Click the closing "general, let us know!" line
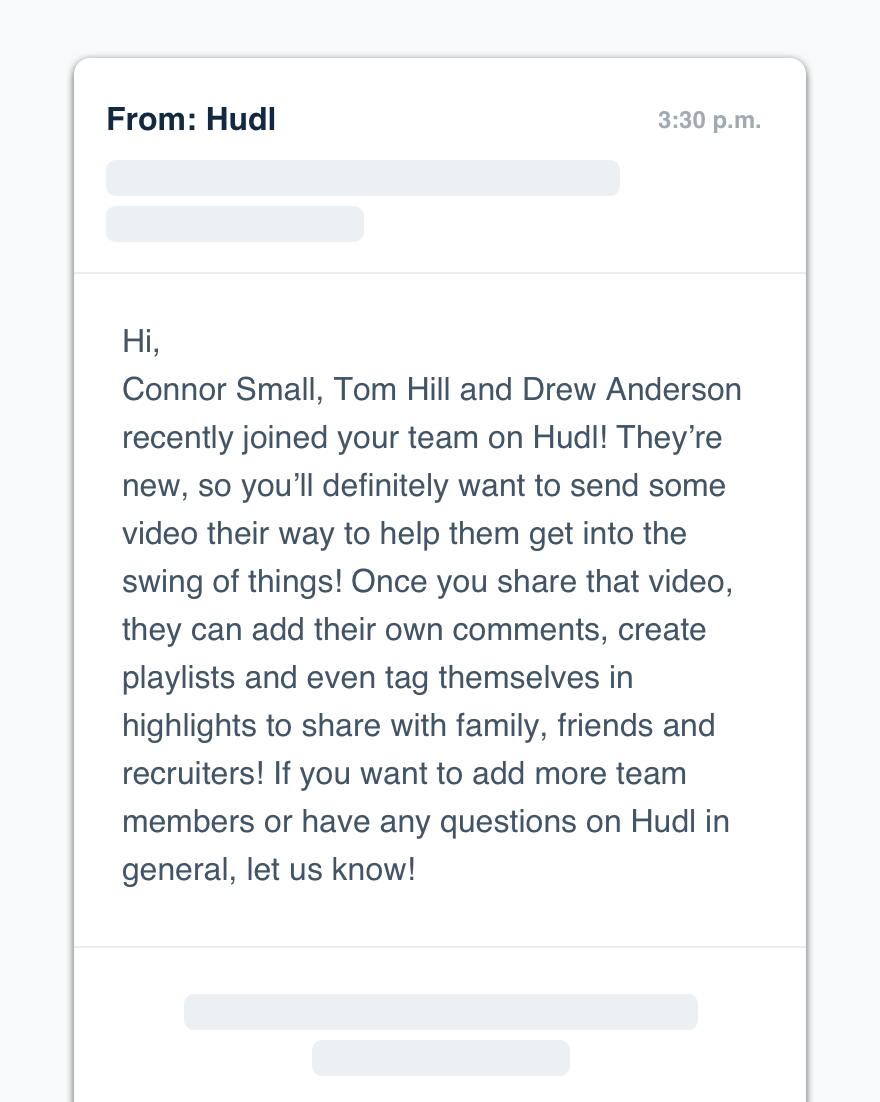 (x=268, y=869)
